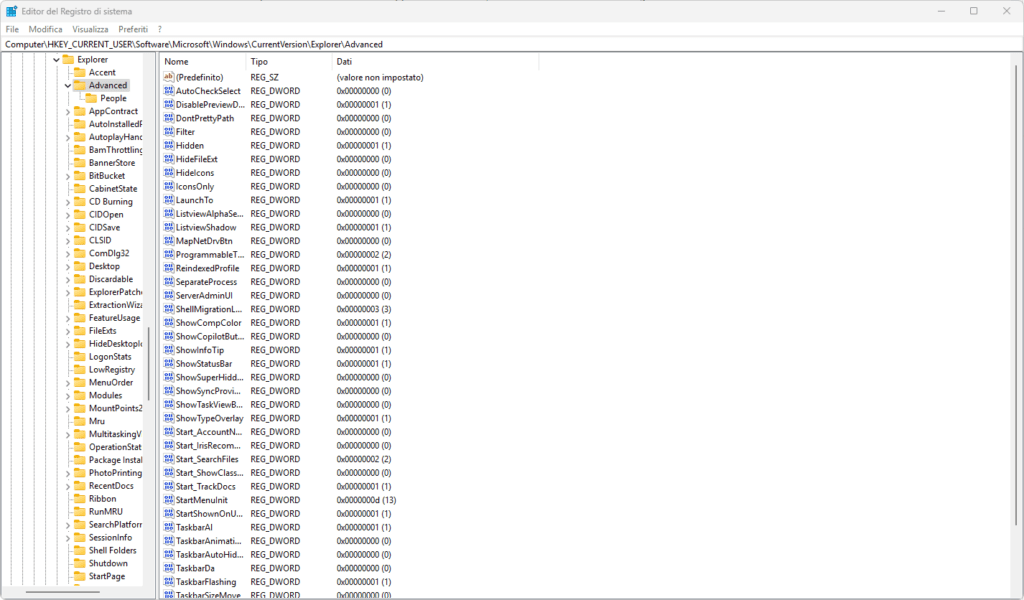This screenshot has height=600, width=1024.
Task: Collapse the Advanced key node
Action: [x=68, y=86]
